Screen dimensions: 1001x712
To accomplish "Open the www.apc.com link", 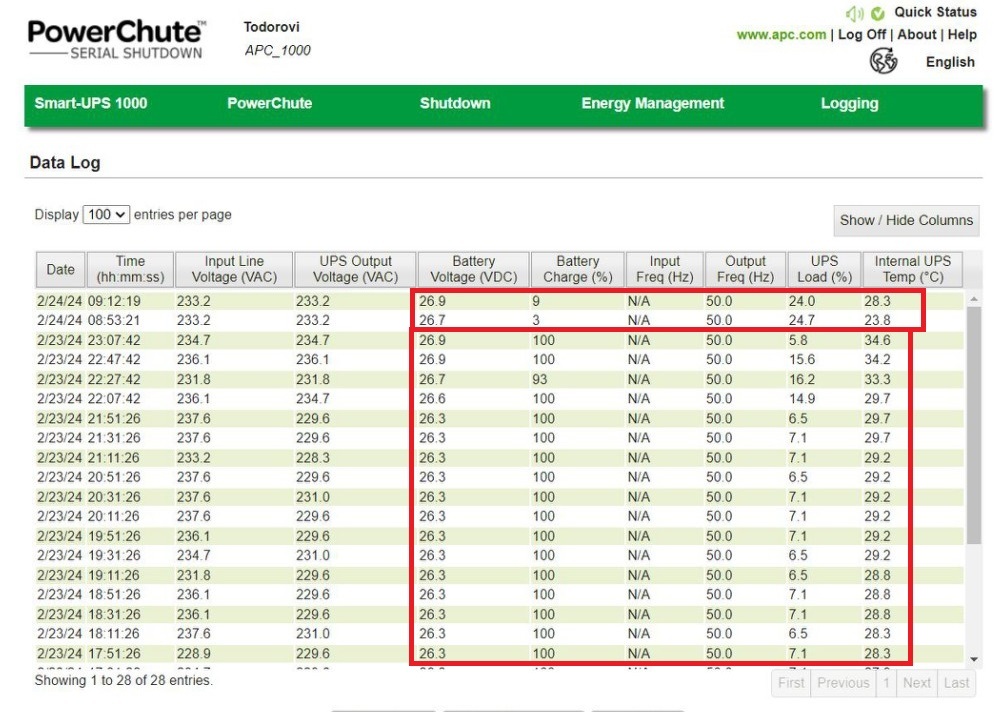I will [x=781, y=34].
